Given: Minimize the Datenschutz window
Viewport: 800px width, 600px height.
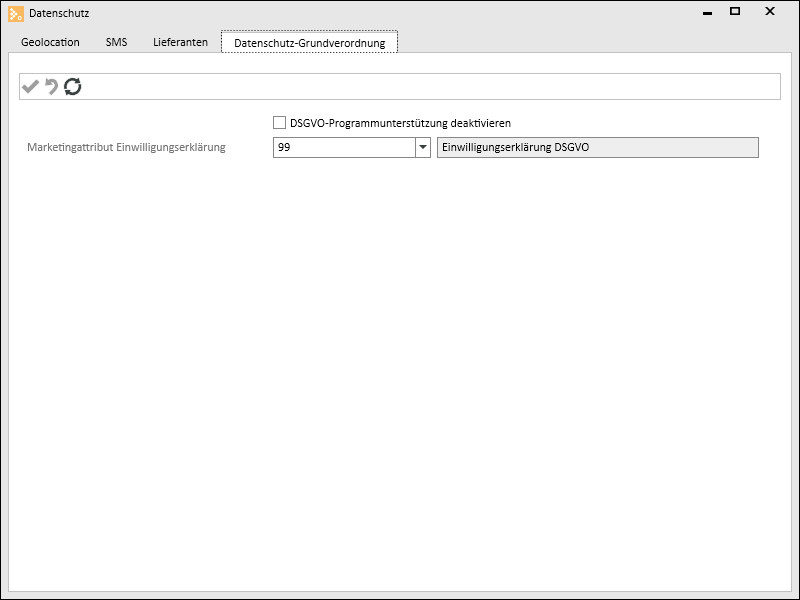Looking at the screenshot, I should [707, 12].
